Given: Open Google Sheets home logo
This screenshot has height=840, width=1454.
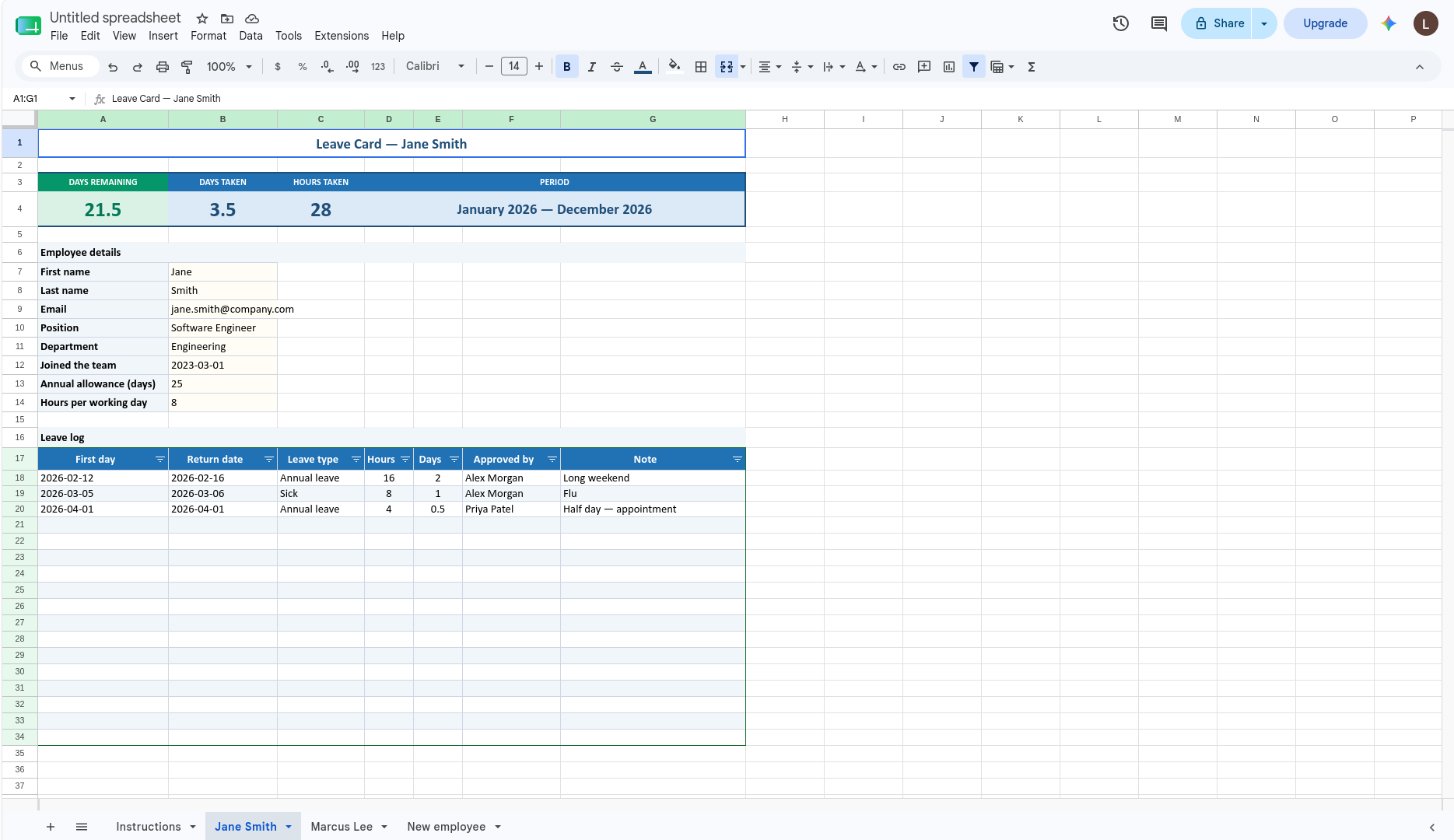Looking at the screenshot, I should coord(28,26).
